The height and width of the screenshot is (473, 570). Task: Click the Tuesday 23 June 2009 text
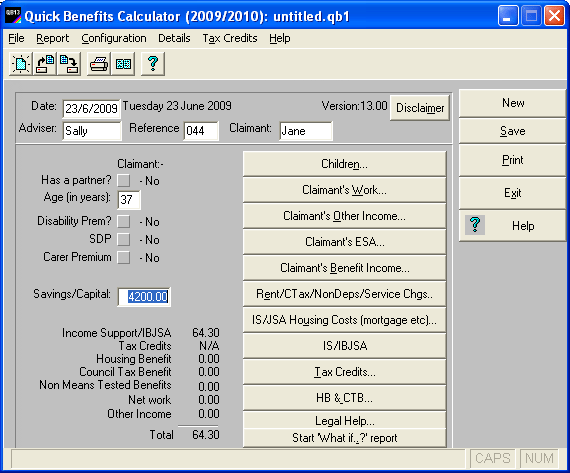click(177, 106)
